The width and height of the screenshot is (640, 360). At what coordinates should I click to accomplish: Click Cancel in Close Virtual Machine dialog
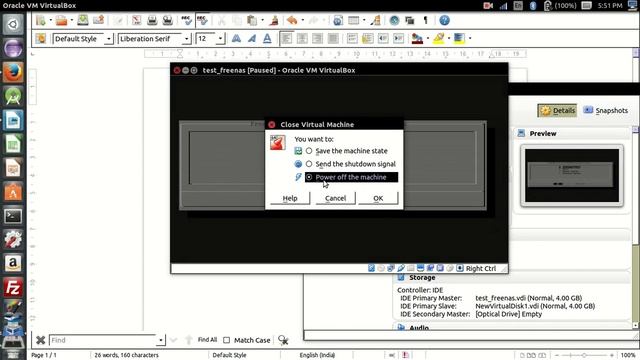[x=336, y=198]
